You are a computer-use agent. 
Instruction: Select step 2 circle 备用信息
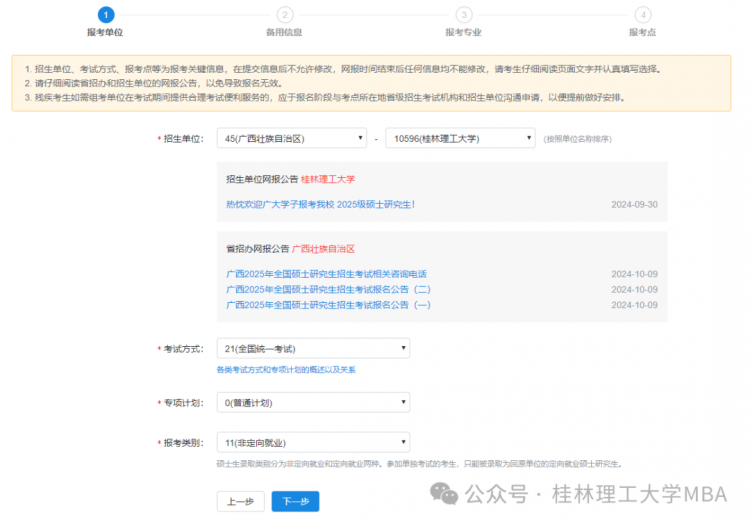[x=285, y=15]
